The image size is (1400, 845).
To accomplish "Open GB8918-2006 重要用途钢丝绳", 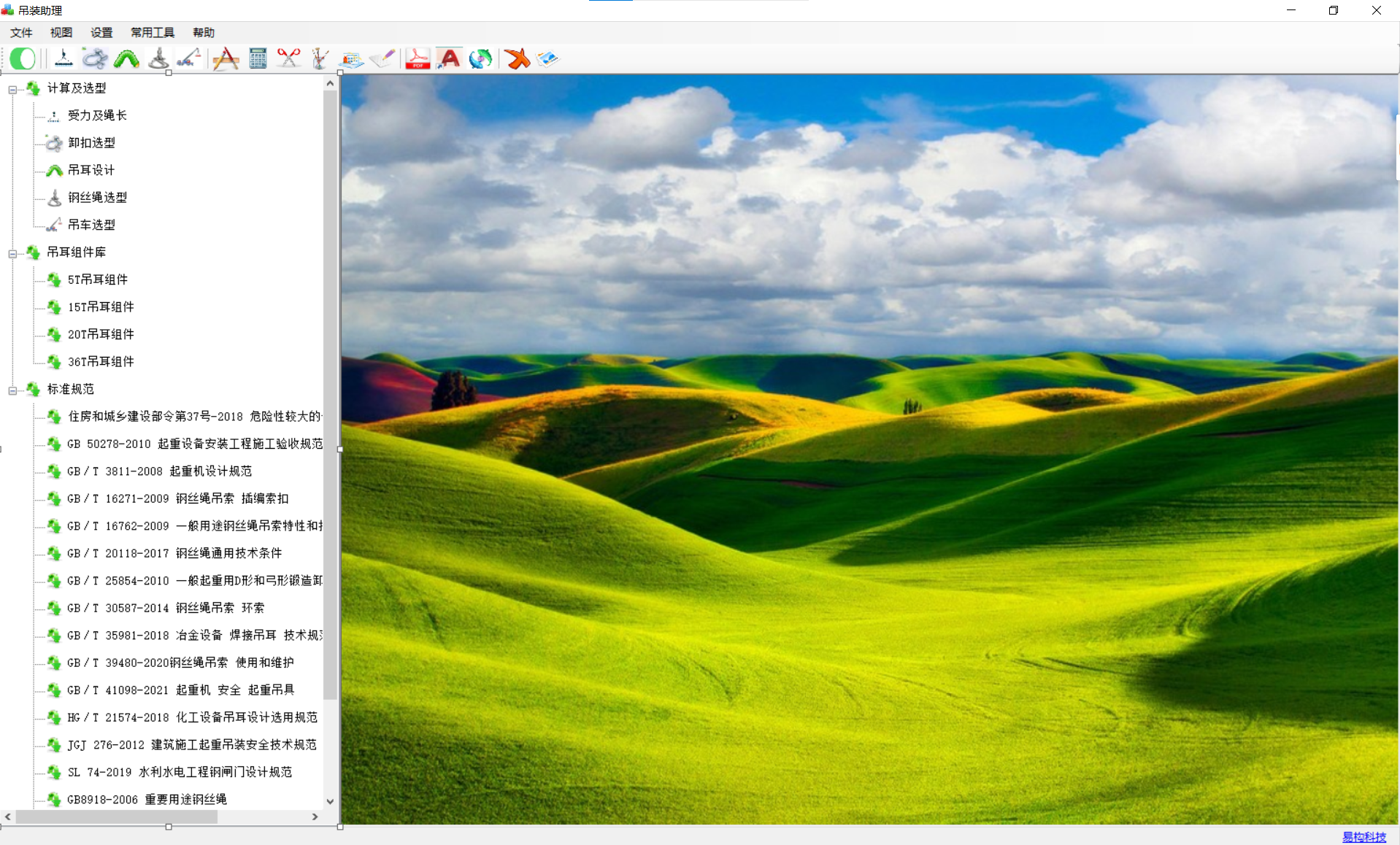I will [x=147, y=799].
